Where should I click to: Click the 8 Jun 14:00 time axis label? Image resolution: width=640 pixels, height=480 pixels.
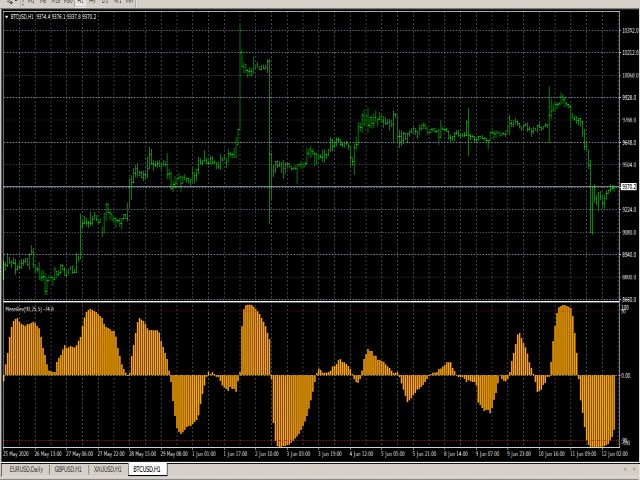tap(457, 454)
